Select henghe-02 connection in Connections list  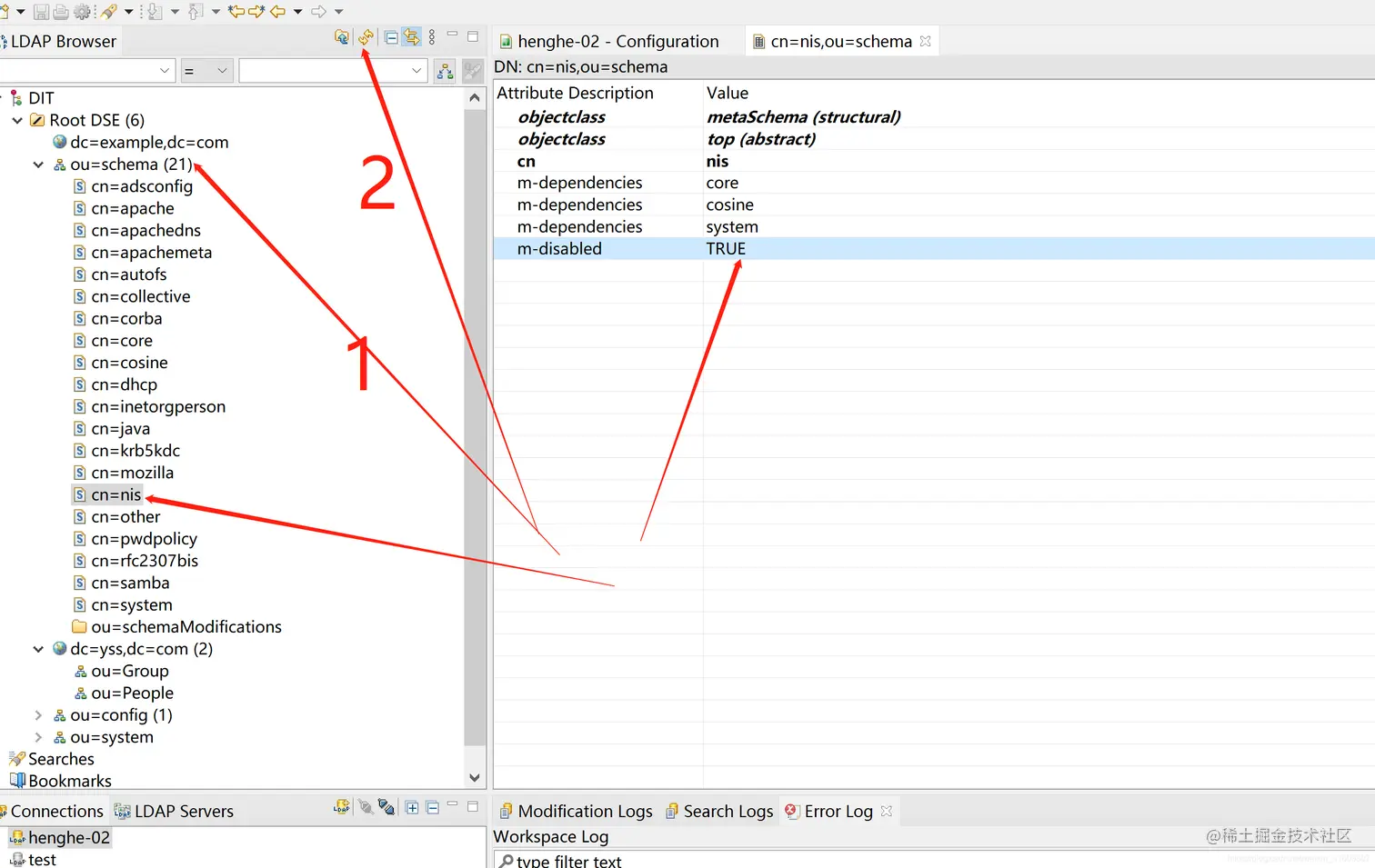coord(60,837)
